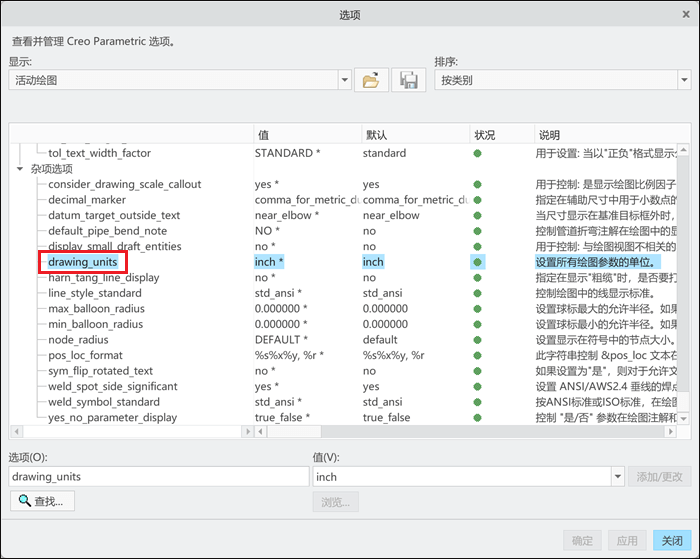Click the green status dot for node_radius

pyautogui.click(x=477, y=340)
